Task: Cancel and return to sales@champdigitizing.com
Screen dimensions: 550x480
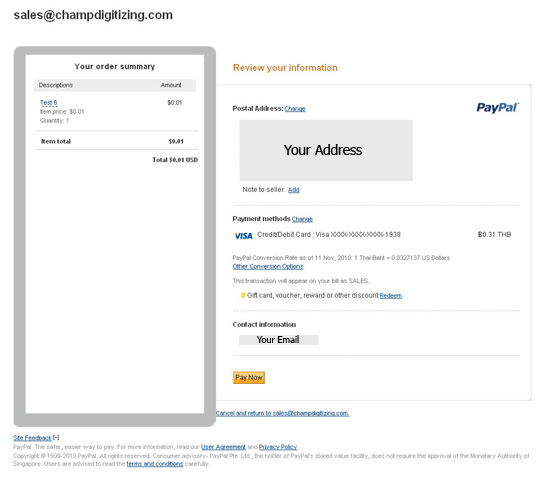Action: [x=282, y=413]
